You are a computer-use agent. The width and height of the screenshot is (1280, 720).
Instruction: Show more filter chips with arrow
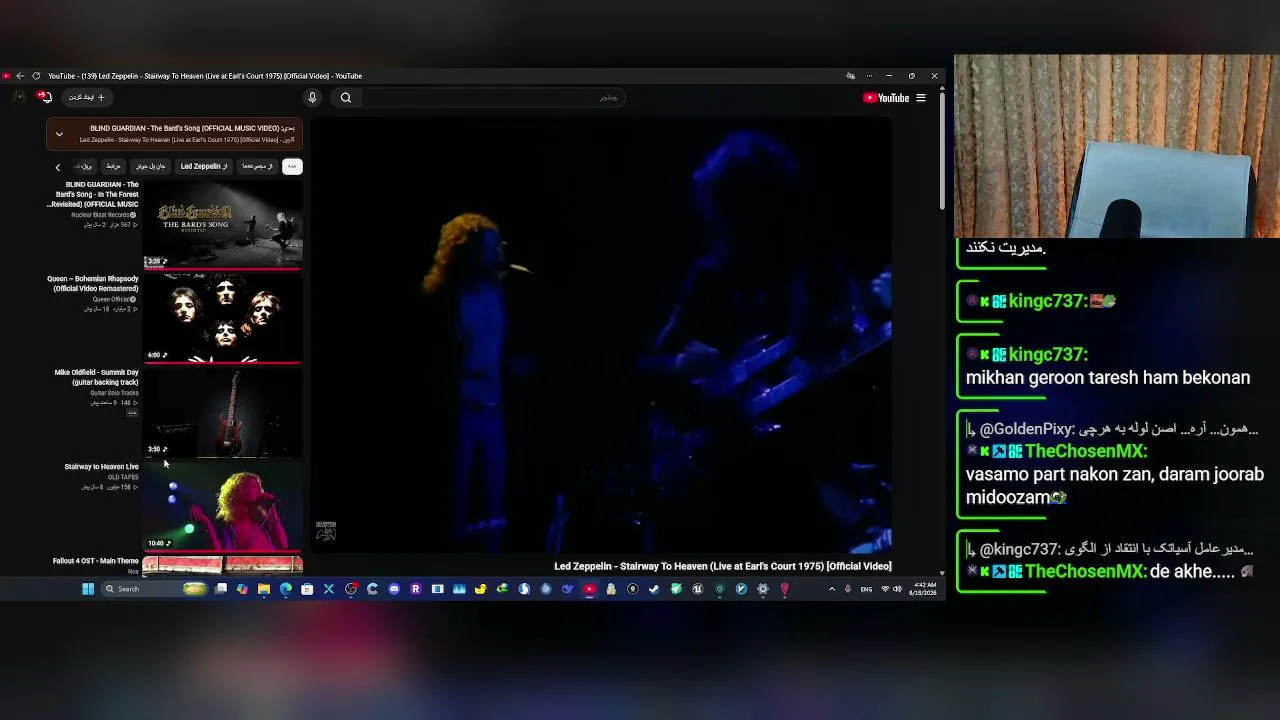[x=58, y=167]
